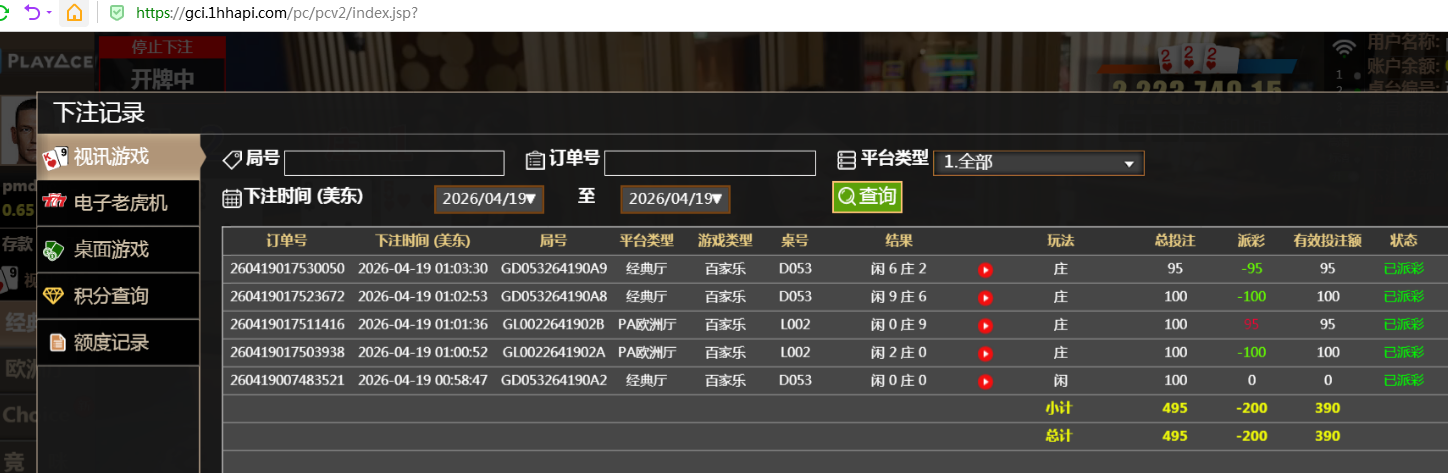Play the replay for order 260419017511416

(x=985, y=325)
